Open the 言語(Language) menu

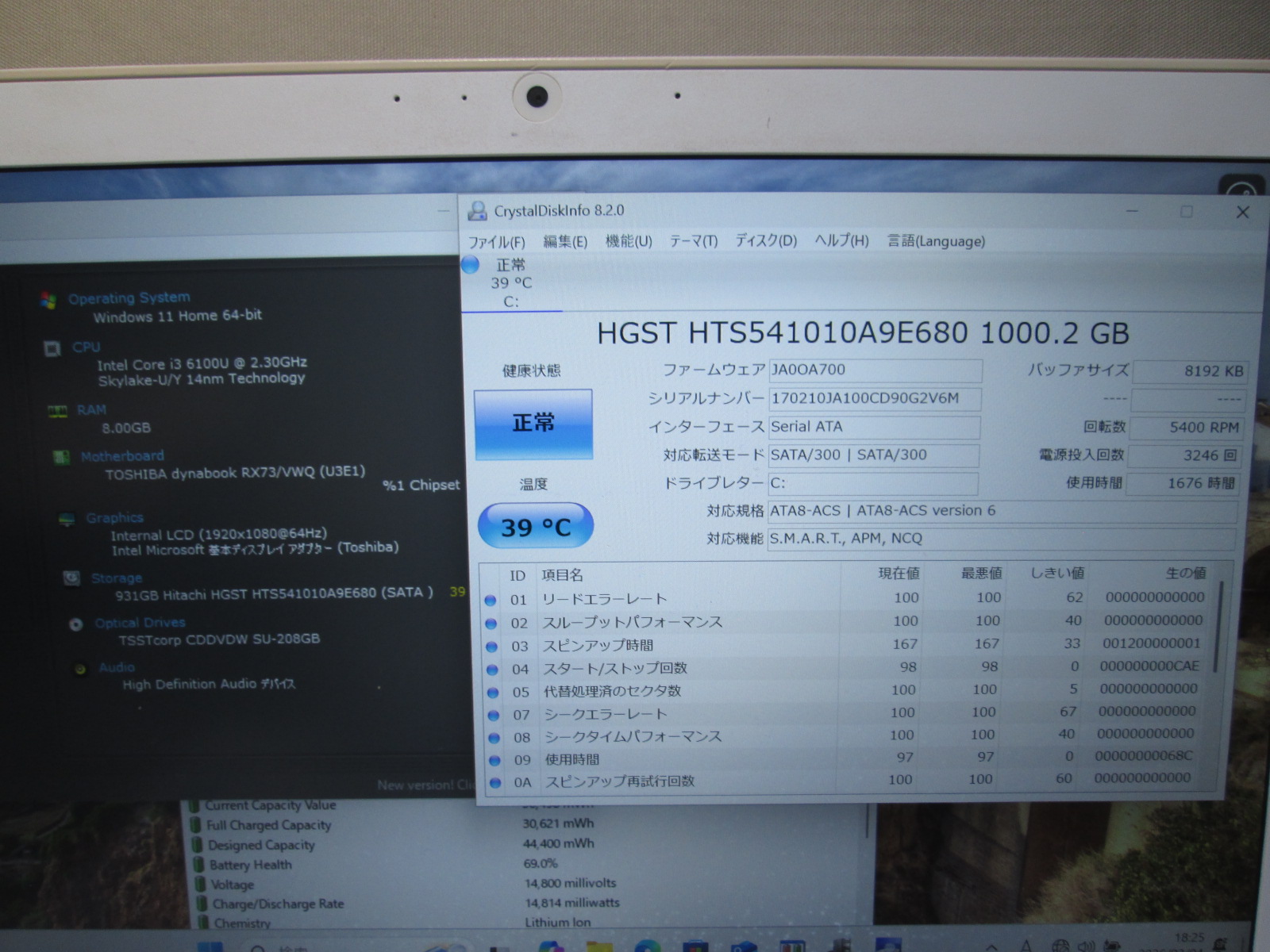[x=936, y=241]
